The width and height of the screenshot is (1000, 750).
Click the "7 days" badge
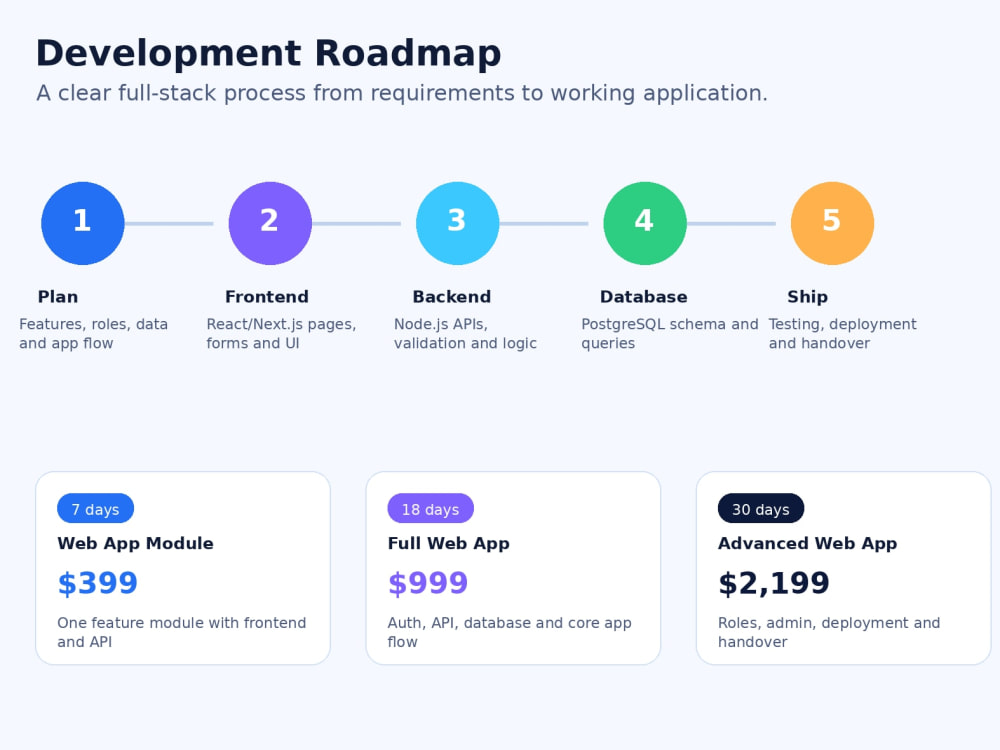pyautogui.click(x=96, y=508)
